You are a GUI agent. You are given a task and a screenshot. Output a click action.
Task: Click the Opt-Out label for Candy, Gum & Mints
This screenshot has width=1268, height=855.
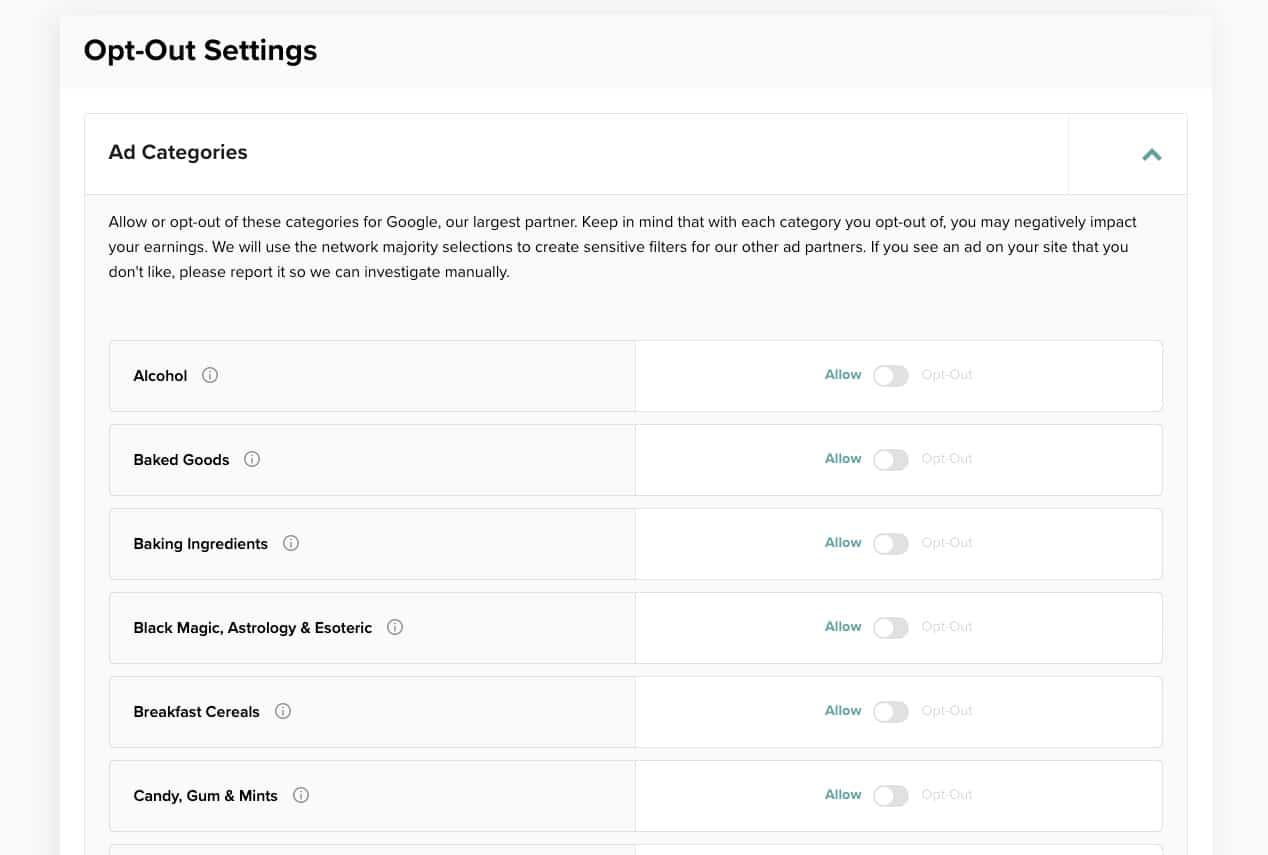[946, 794]
